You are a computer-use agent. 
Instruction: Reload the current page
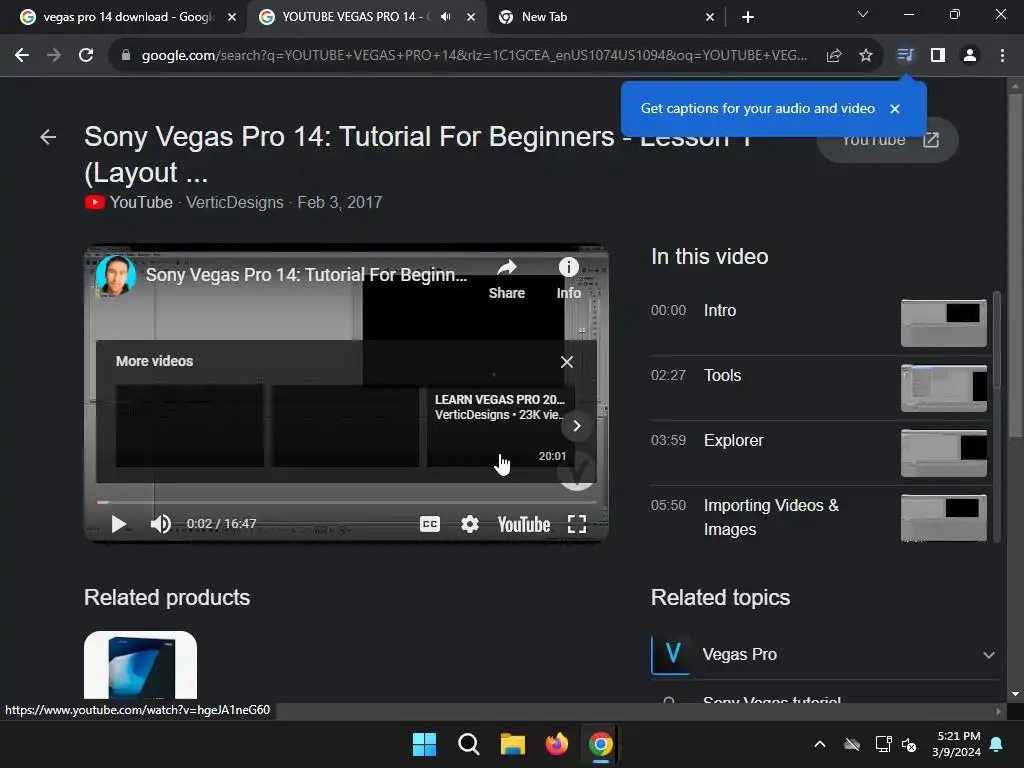(86, 56)
